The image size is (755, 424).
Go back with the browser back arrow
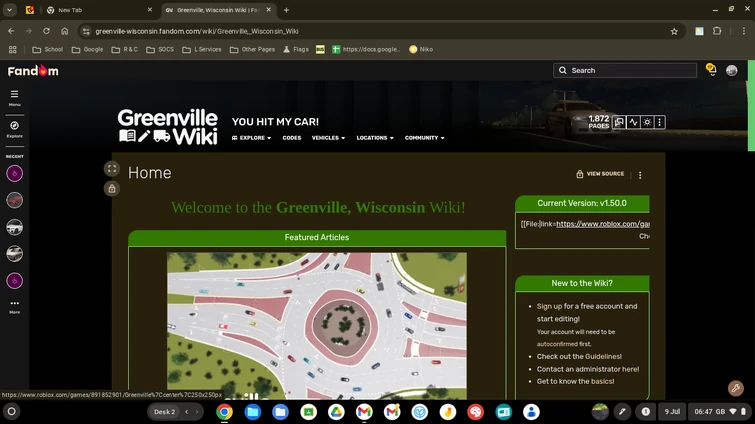(11, 31)
